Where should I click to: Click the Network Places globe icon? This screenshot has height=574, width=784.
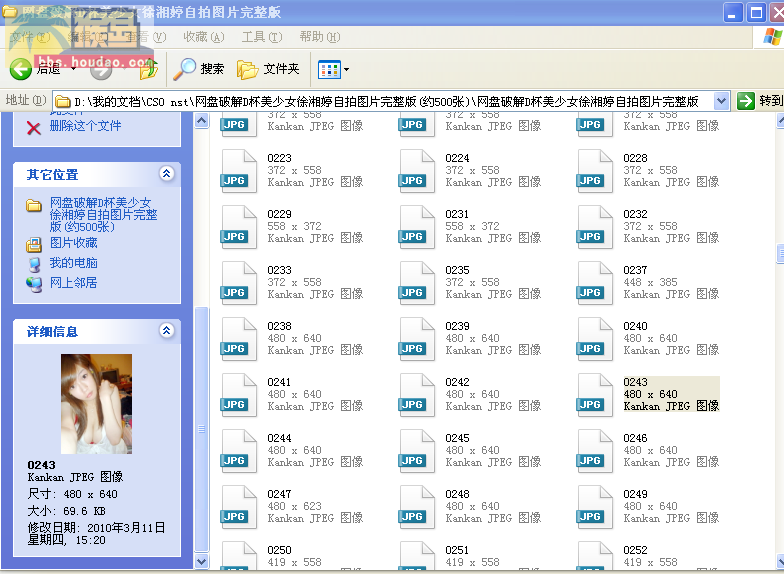(x=34, y=284)
